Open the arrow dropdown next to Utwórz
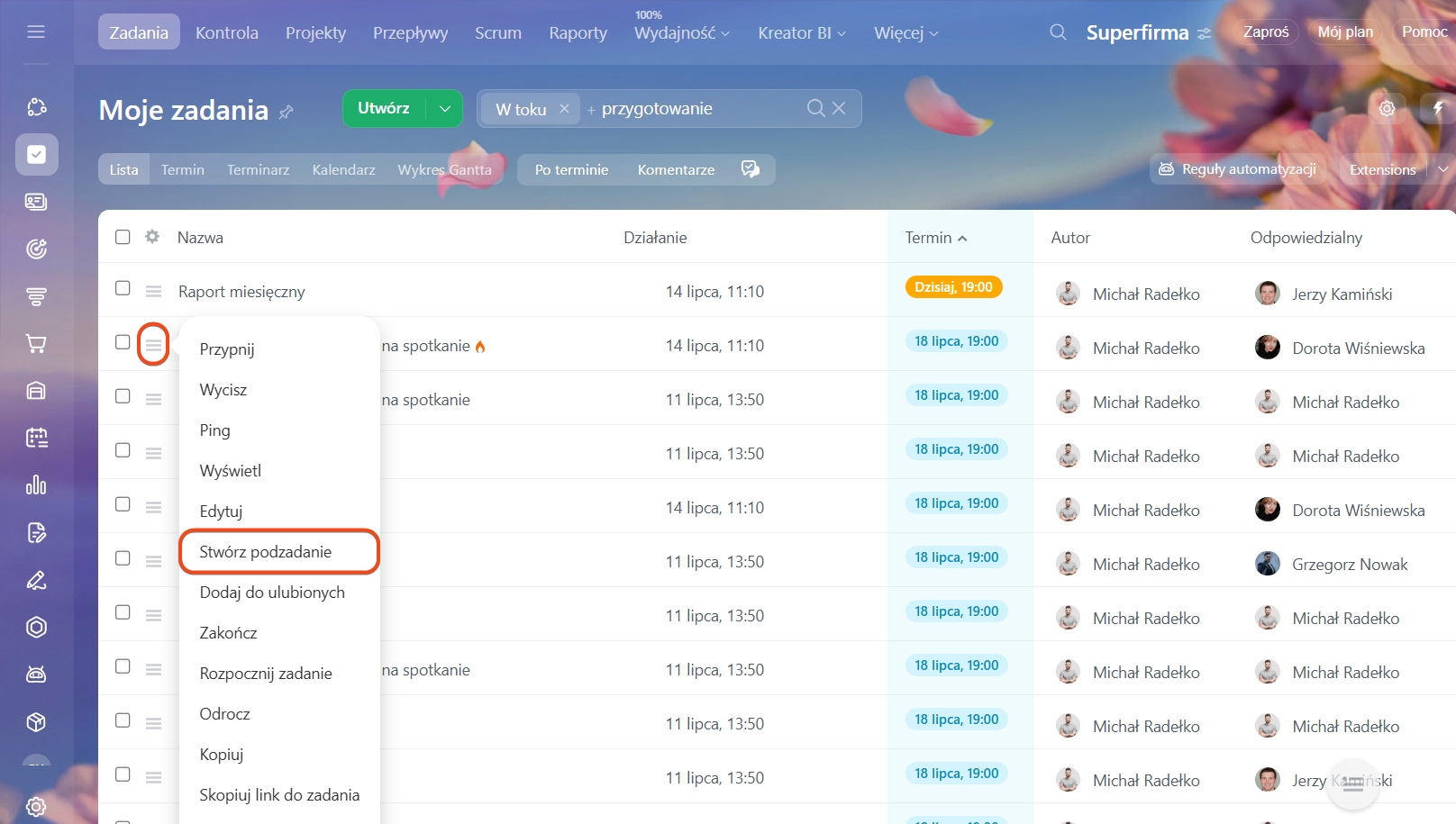Image resolution: width=1456 pixels, height=824 pixels. point(445,108)
